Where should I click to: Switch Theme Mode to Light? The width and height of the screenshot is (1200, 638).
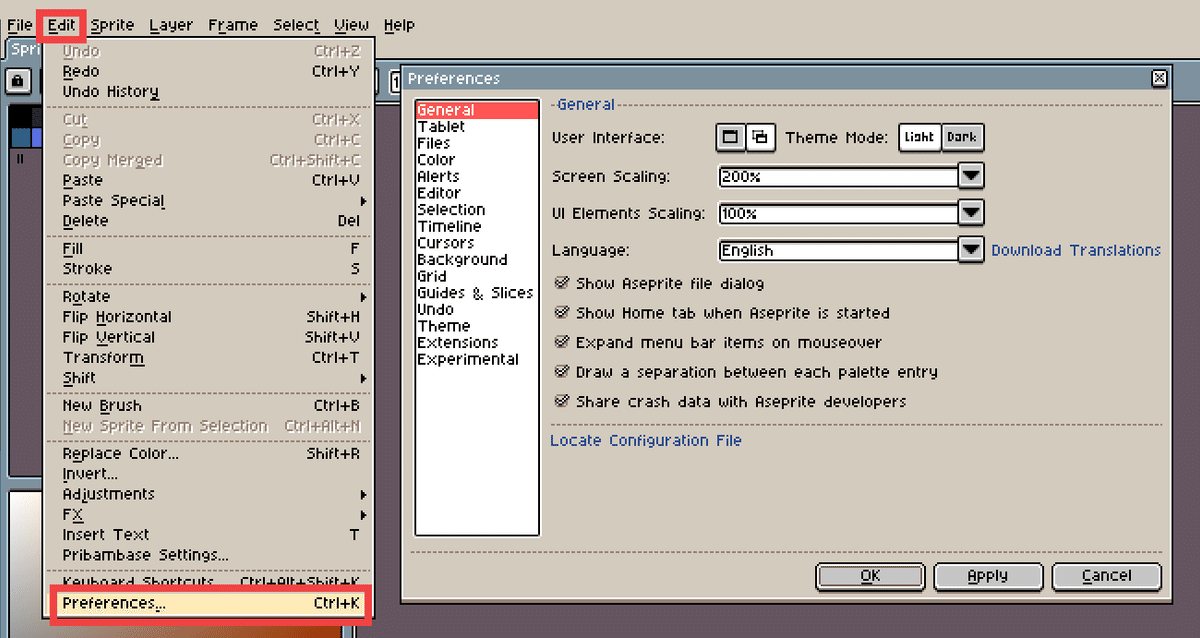pos(919,137)
